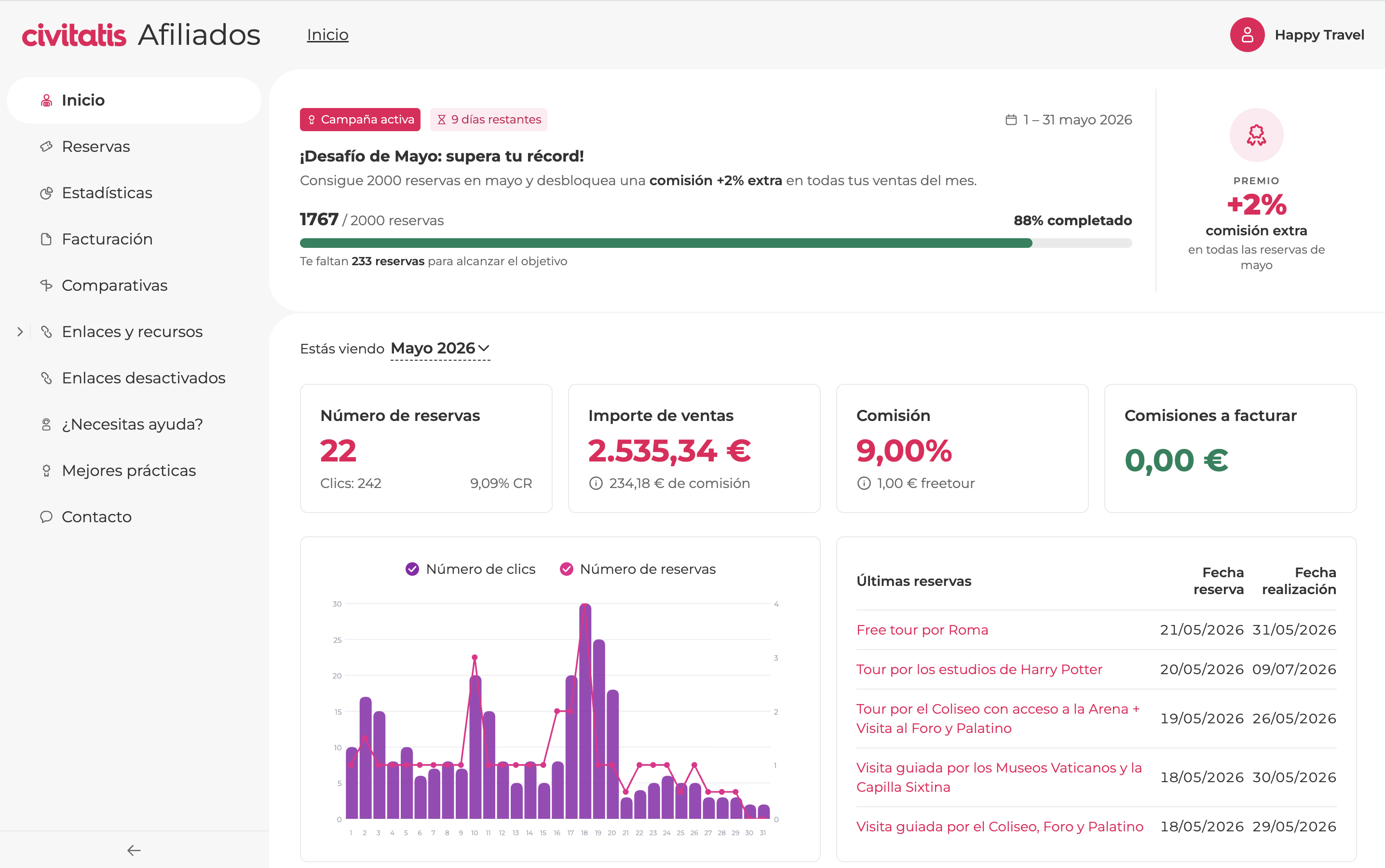This screenshot has height=868, width=1385.
Task: Click the Comparativas signpost icon
Action: point(46,285)
